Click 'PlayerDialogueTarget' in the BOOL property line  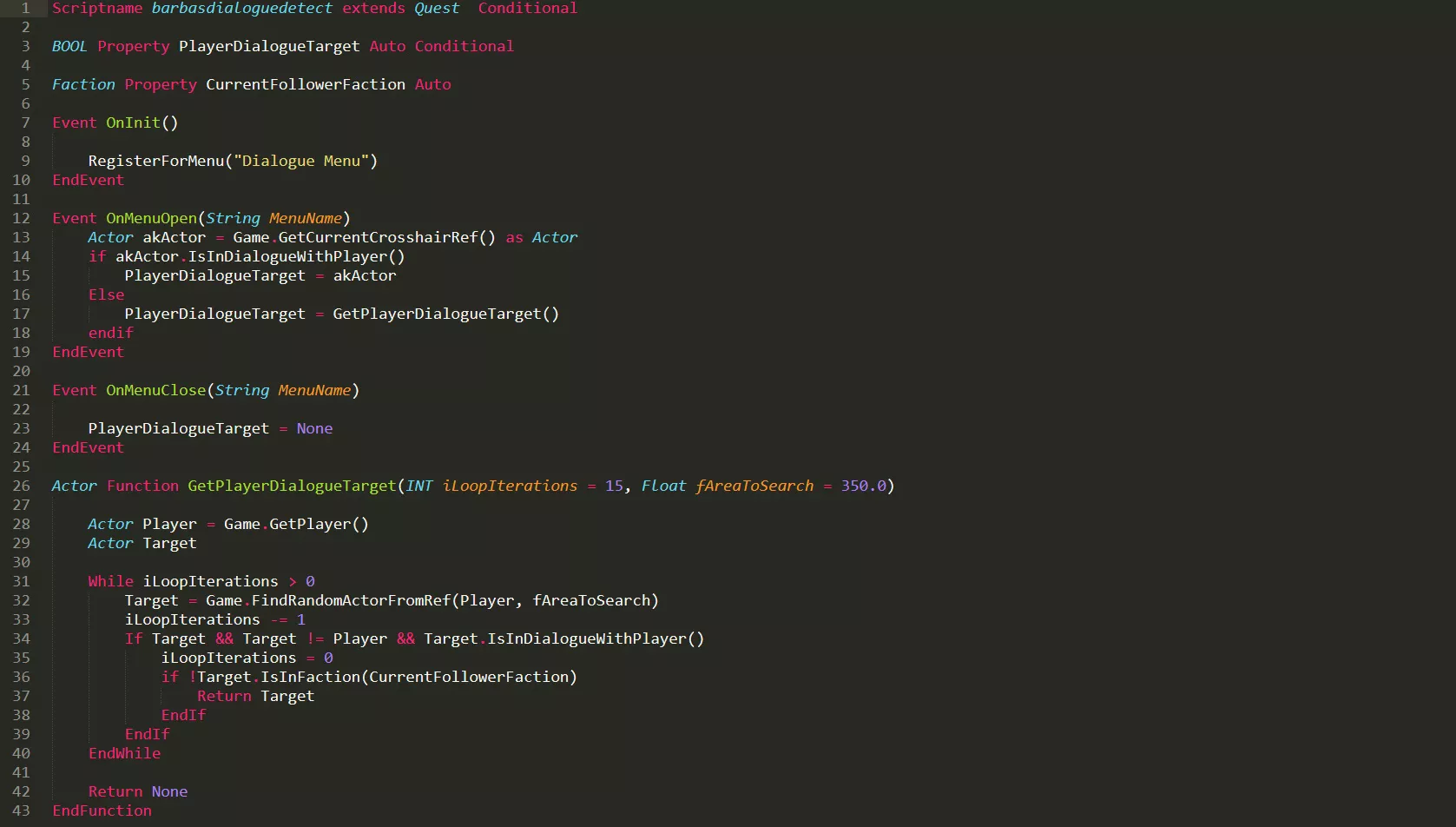269,46
